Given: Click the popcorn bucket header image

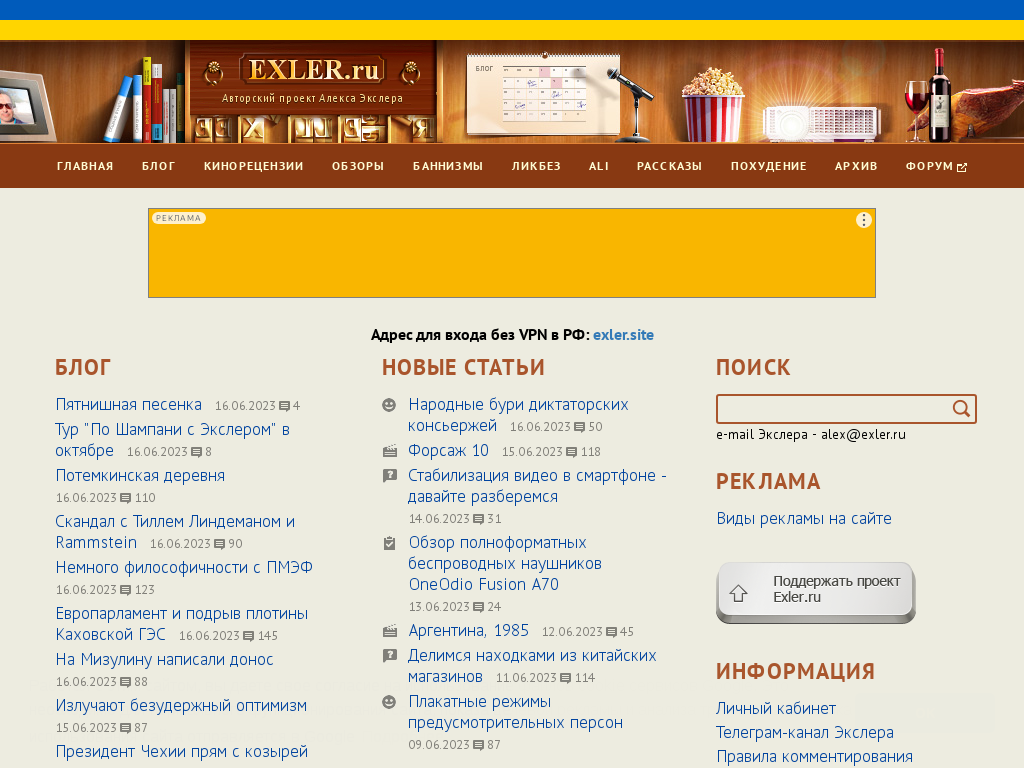Looking at the screenshot, I should pyautogui.click(x=712, y=104).
